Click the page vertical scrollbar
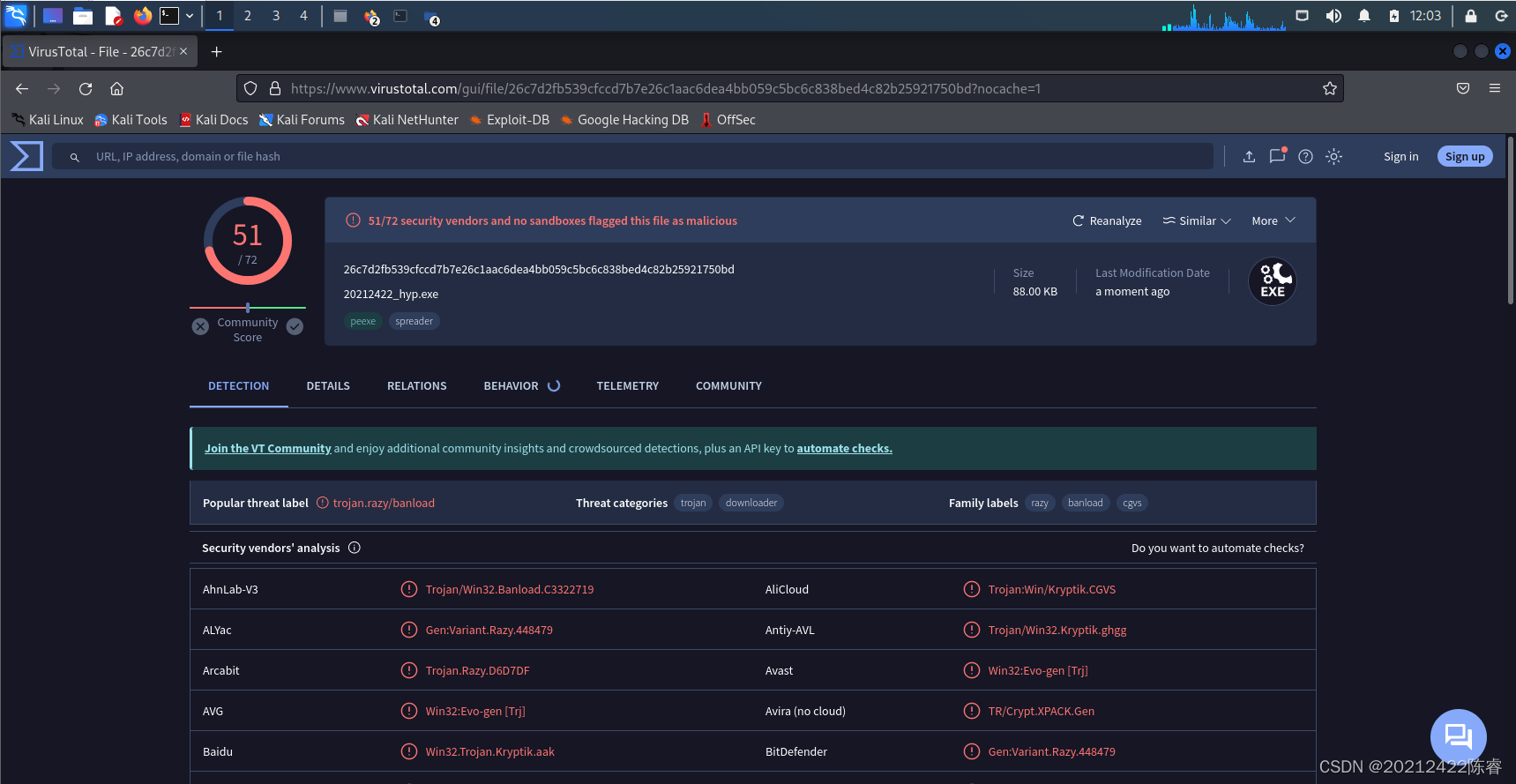The height and width of the screenshot is (784, 1516). point(1511,220)
